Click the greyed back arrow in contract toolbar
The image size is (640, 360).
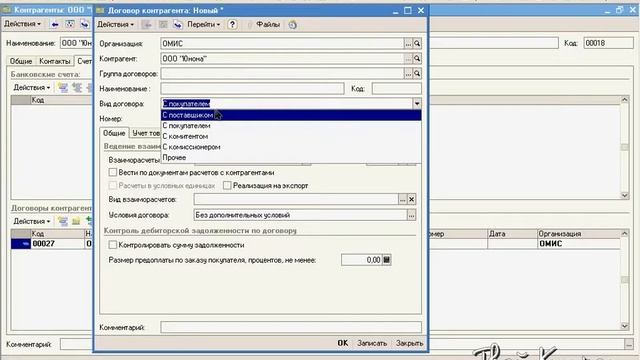[147, 24]
